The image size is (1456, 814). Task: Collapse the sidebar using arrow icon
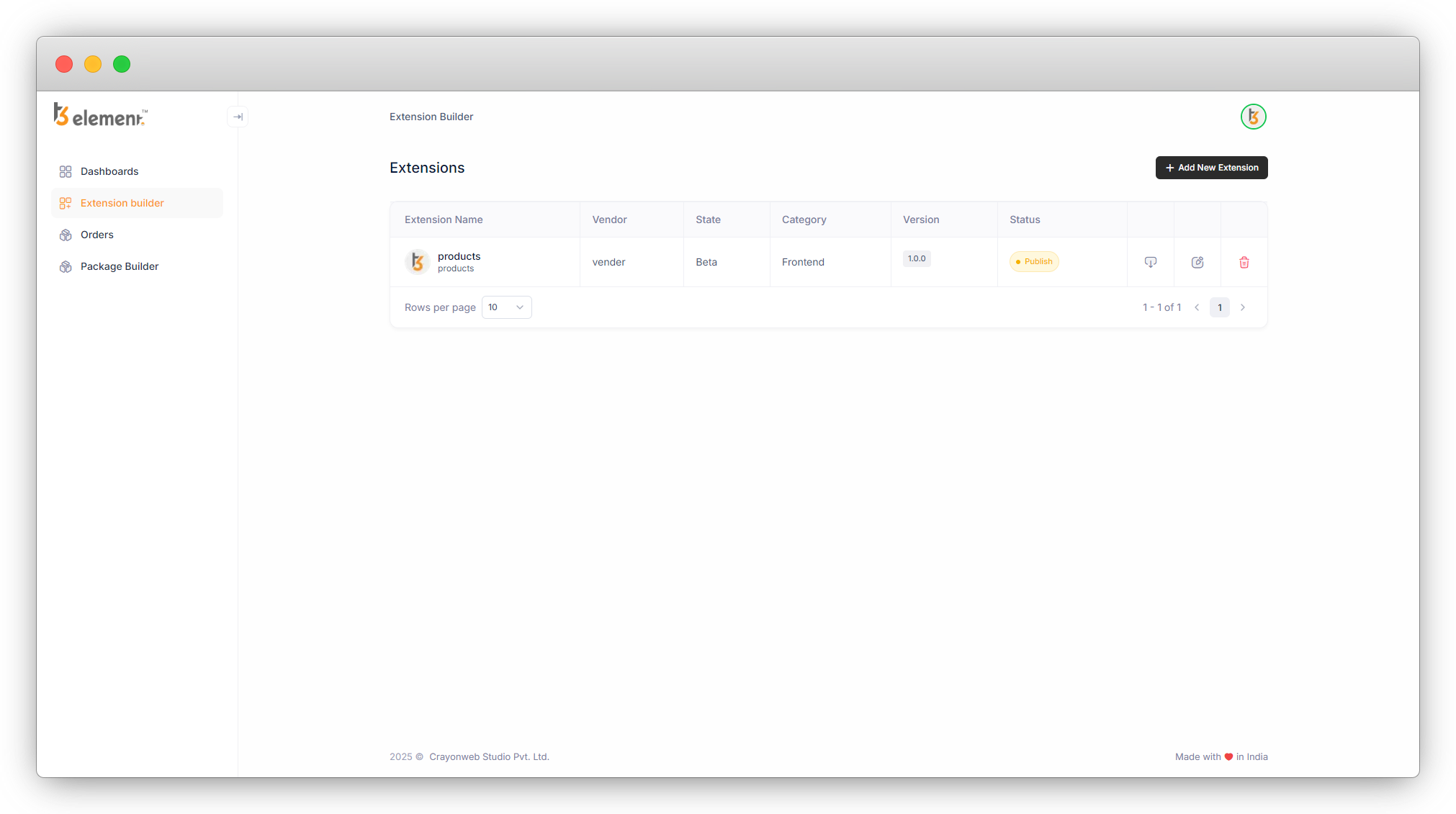click(x=238, y=117)
